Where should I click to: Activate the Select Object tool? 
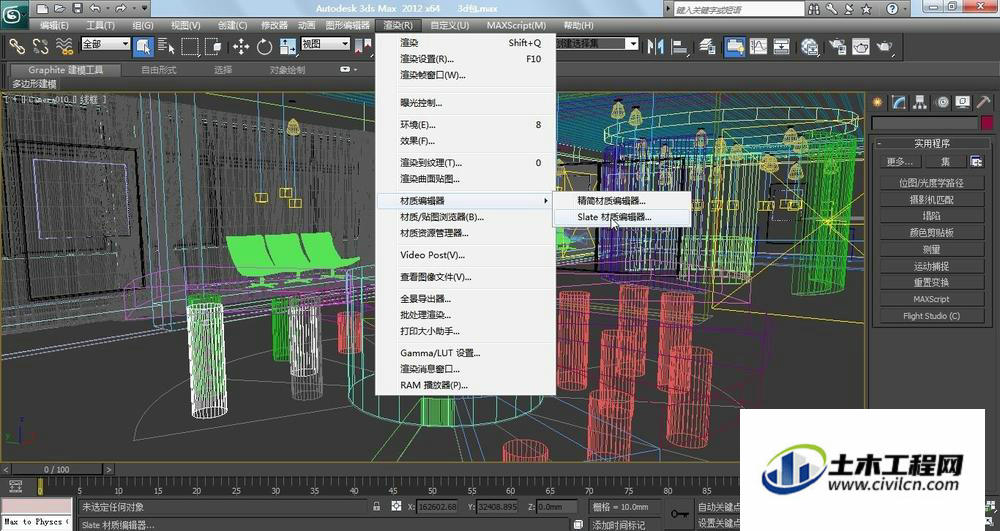143,47
